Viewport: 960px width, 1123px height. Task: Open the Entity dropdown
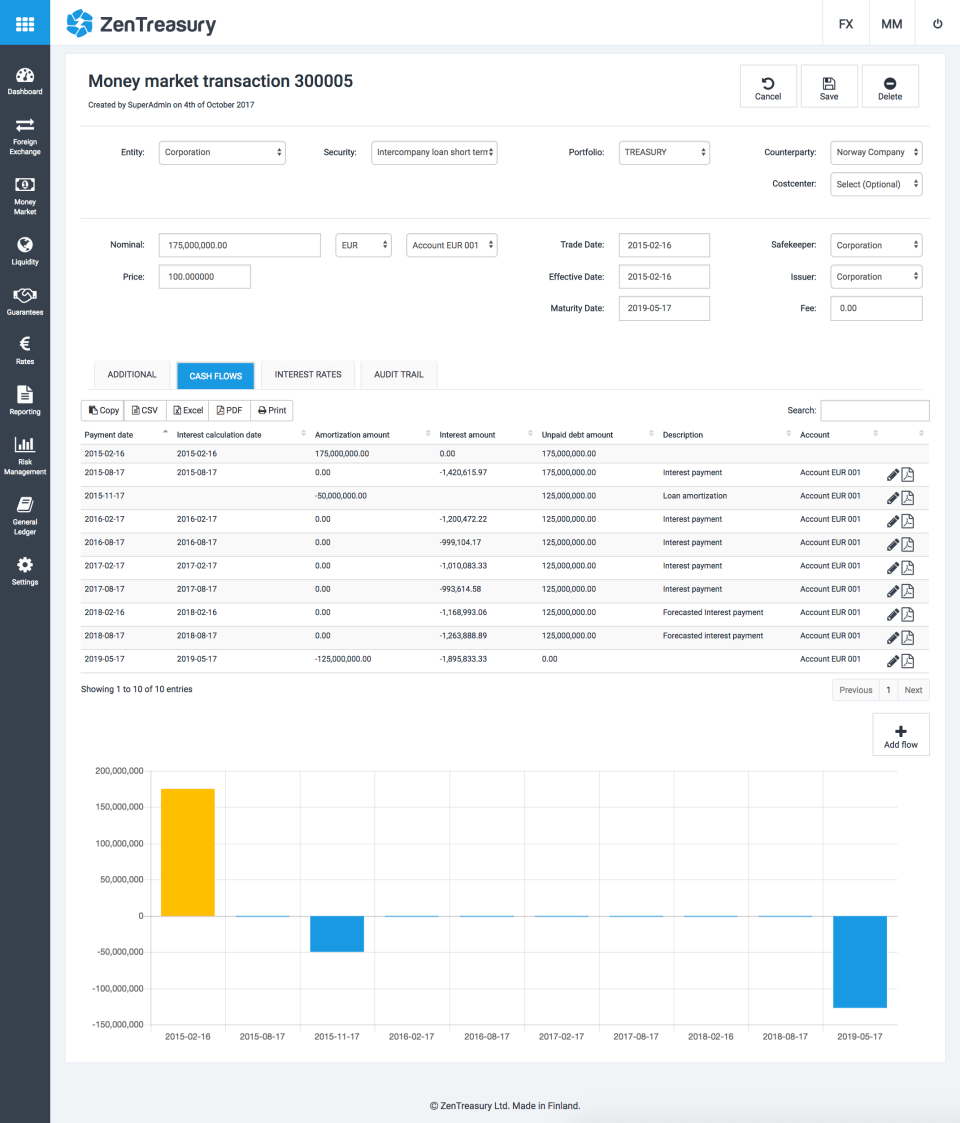pos(221,152)
